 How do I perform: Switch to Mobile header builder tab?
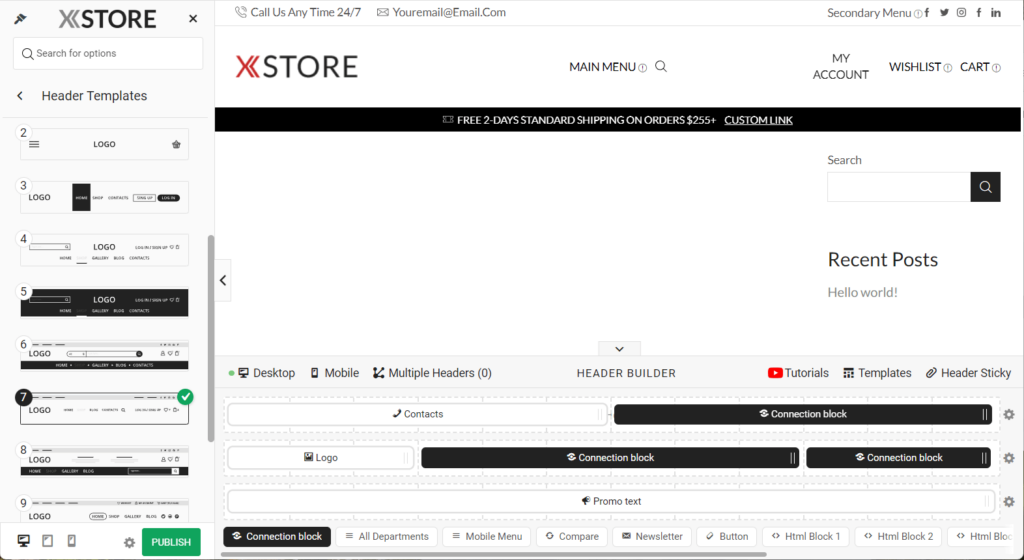pyautogui.click(x=334, y=373)
